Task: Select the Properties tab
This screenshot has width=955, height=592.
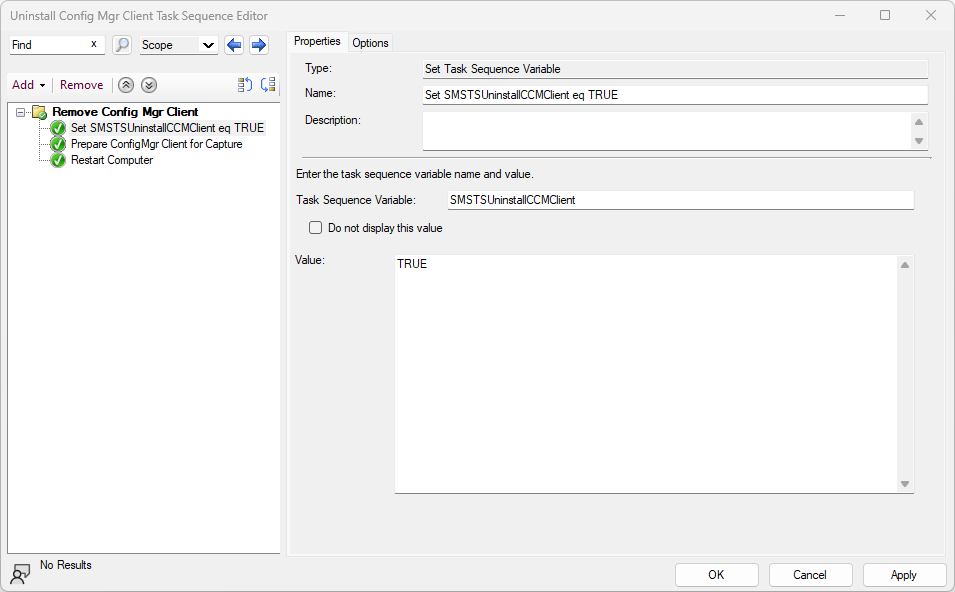Action: [x=317, y=41]
